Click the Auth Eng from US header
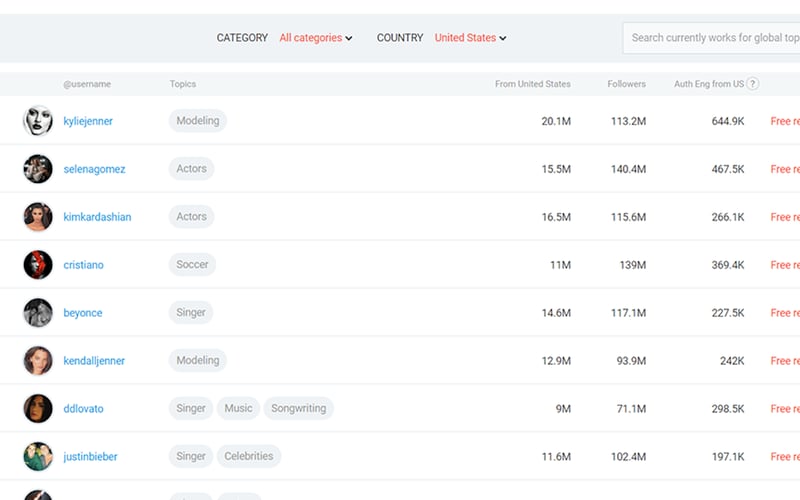This screenshot has width=800, height=500. coord(709,84)
